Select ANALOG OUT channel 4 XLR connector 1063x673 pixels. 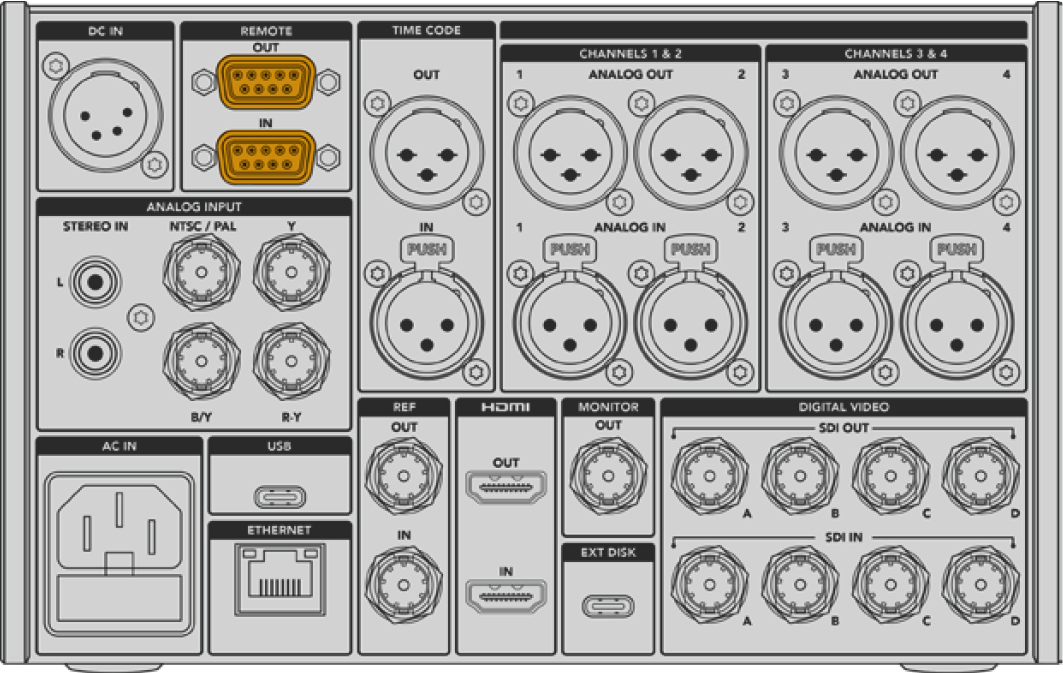pyautogui.click(x=957, y=153)
